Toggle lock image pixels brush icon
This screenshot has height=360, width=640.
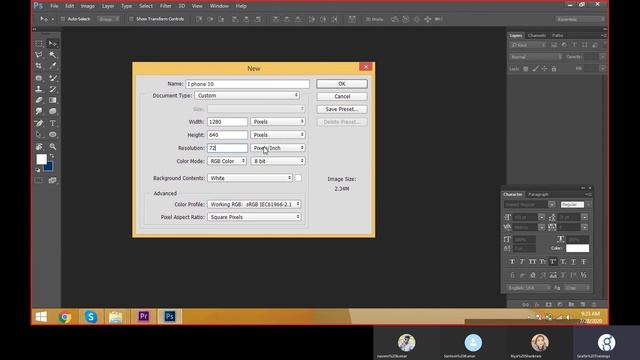(535, 69)
